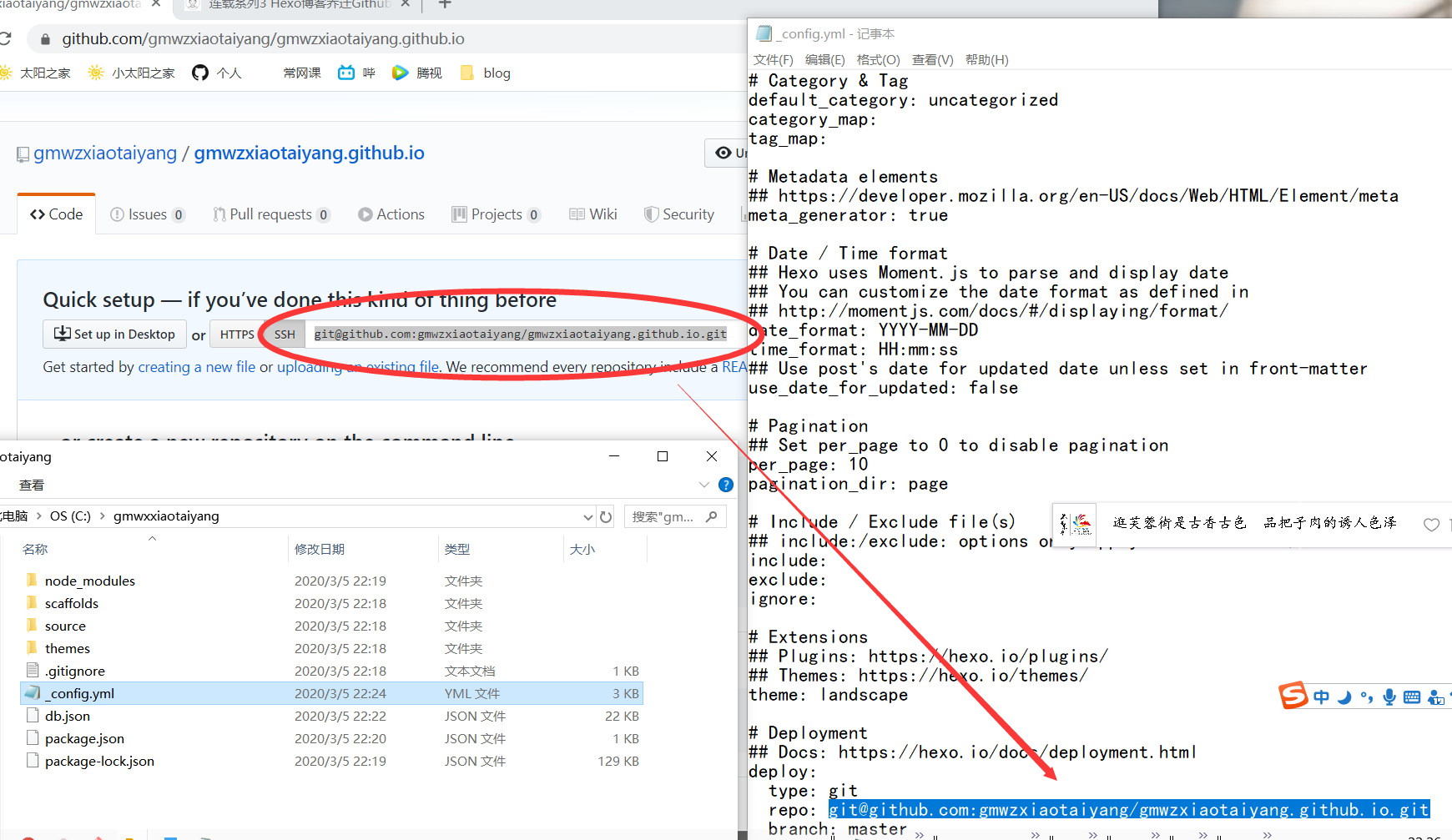
Task: Click the Explorer help question-mark icon
Action: point(726,485)
